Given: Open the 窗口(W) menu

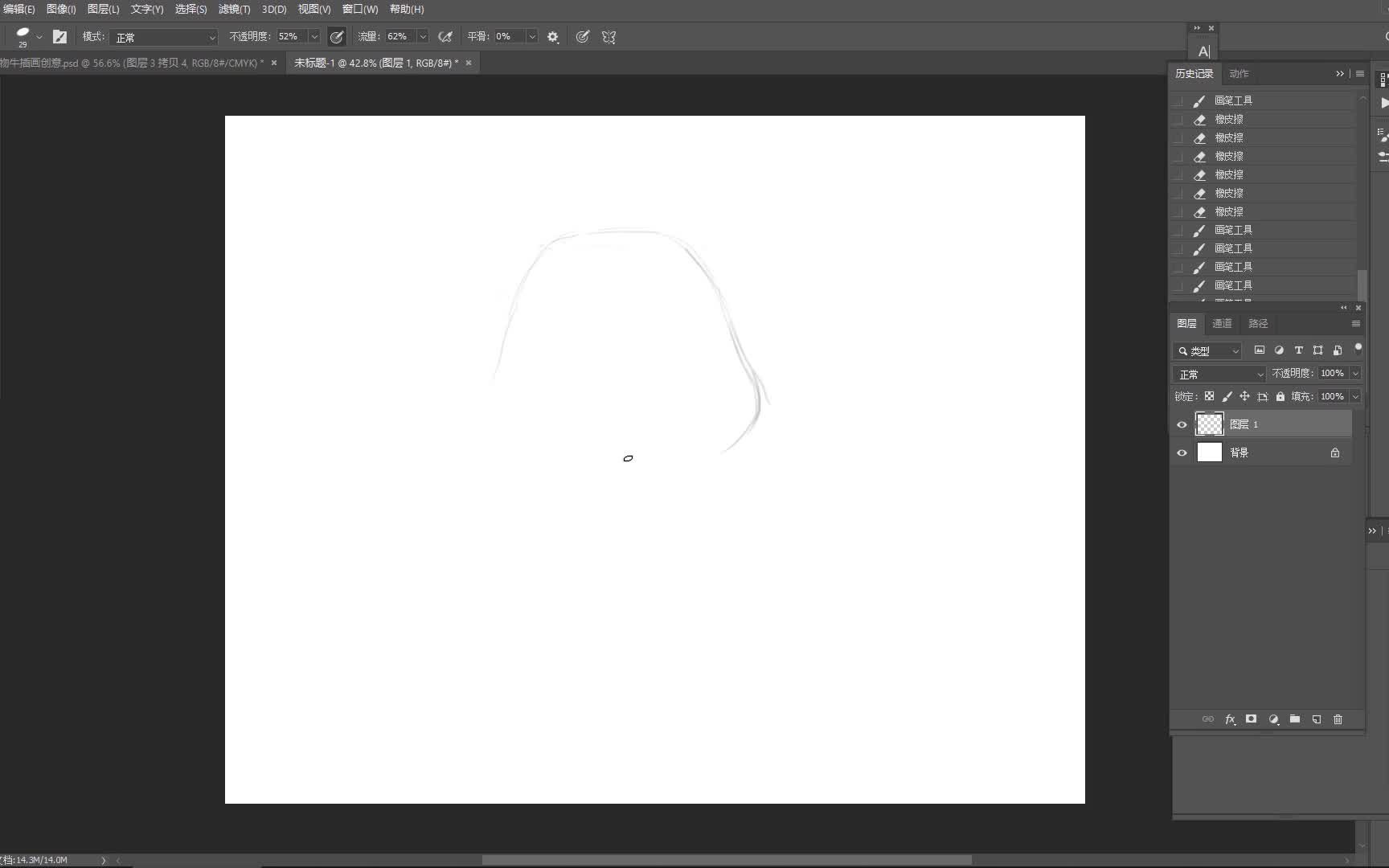Looking at the screenshot, I should pos(359,10).
